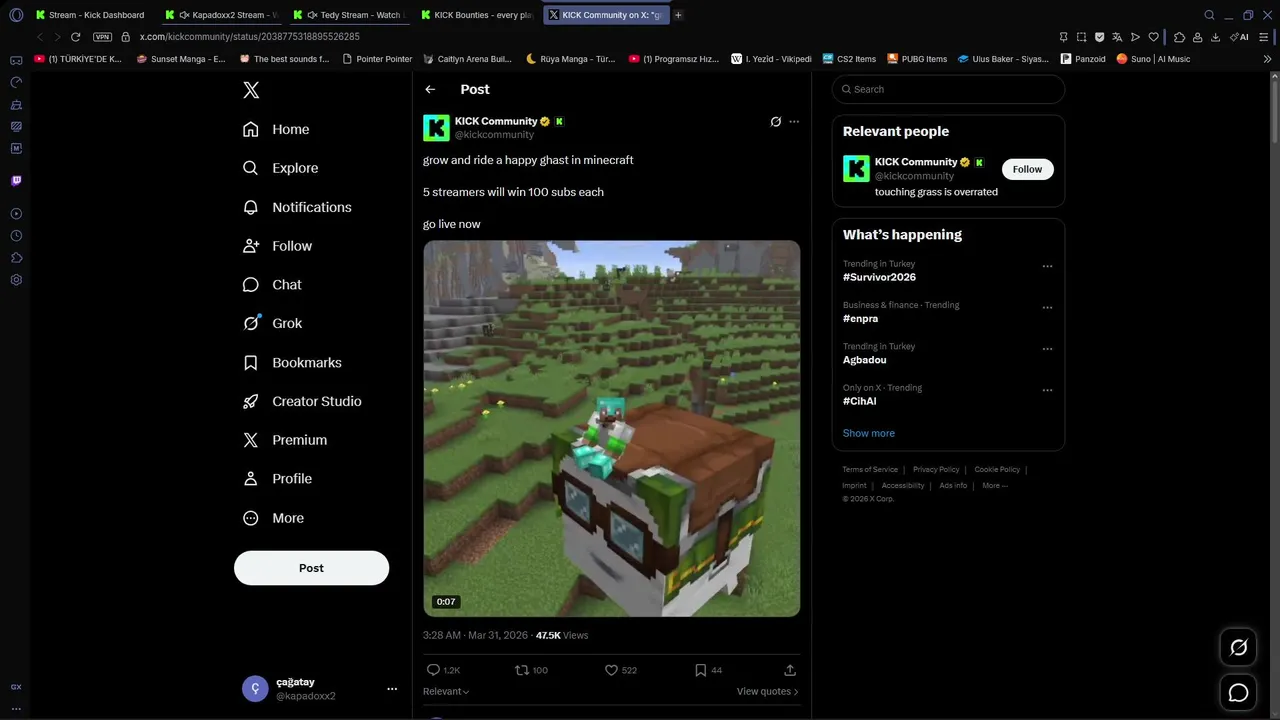Open replies via the 1.2K comment icon
1280x720 pixels.
(433, 670)
